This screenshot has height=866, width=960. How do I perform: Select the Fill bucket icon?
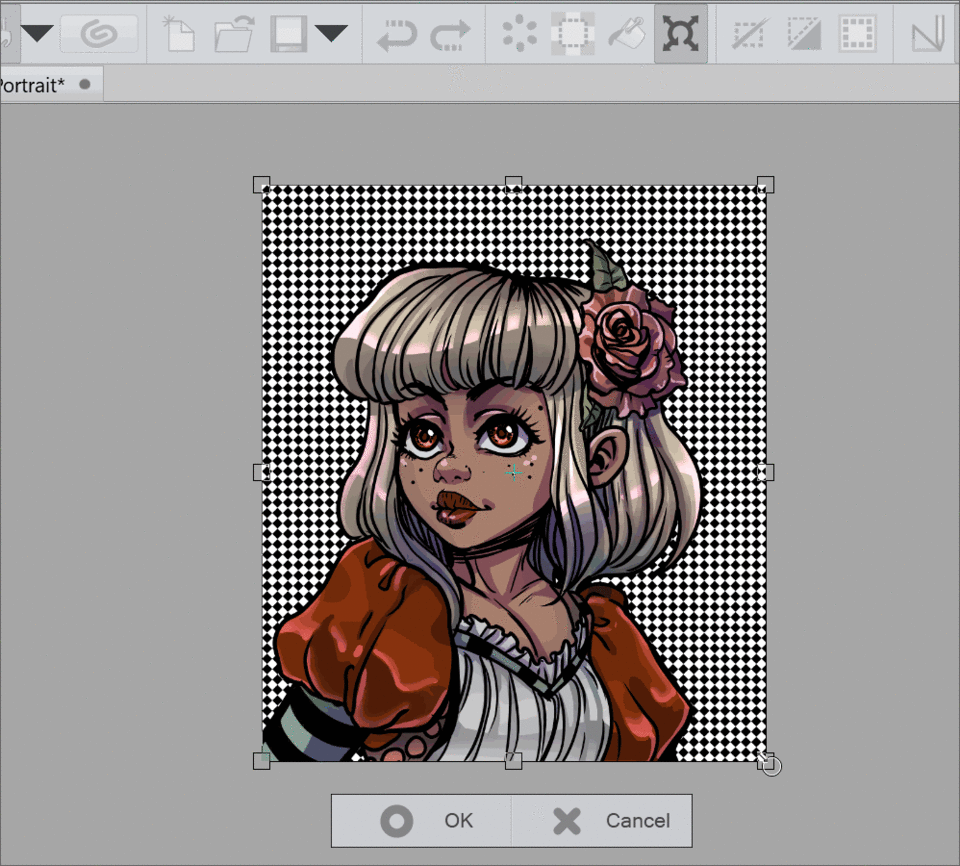(626, 33)
